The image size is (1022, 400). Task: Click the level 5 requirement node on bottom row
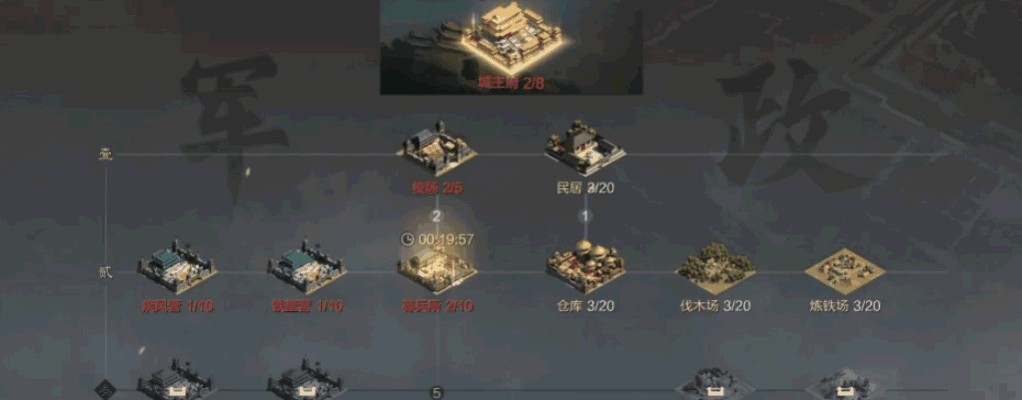click(437, 393)
